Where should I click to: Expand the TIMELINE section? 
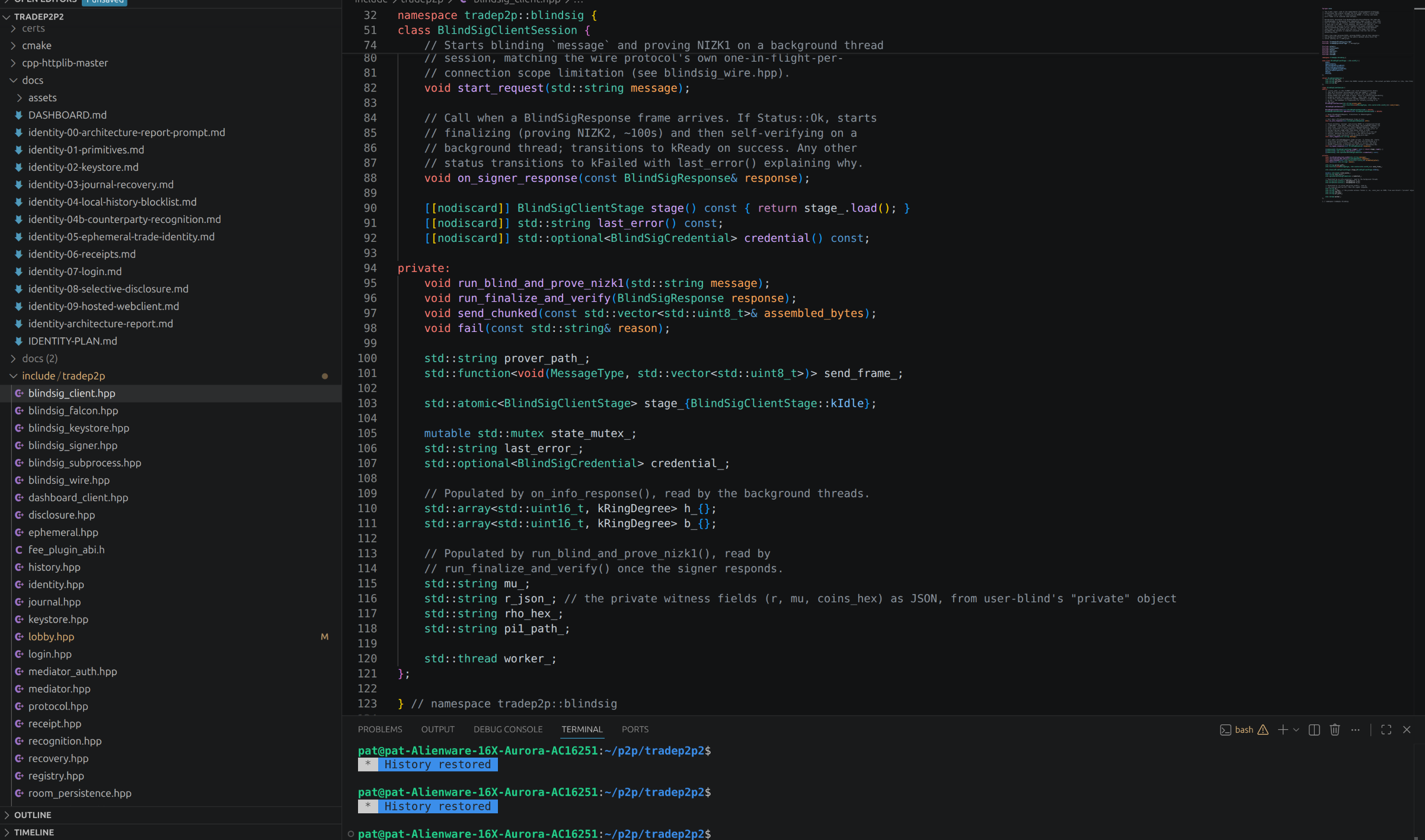point(7,832)
